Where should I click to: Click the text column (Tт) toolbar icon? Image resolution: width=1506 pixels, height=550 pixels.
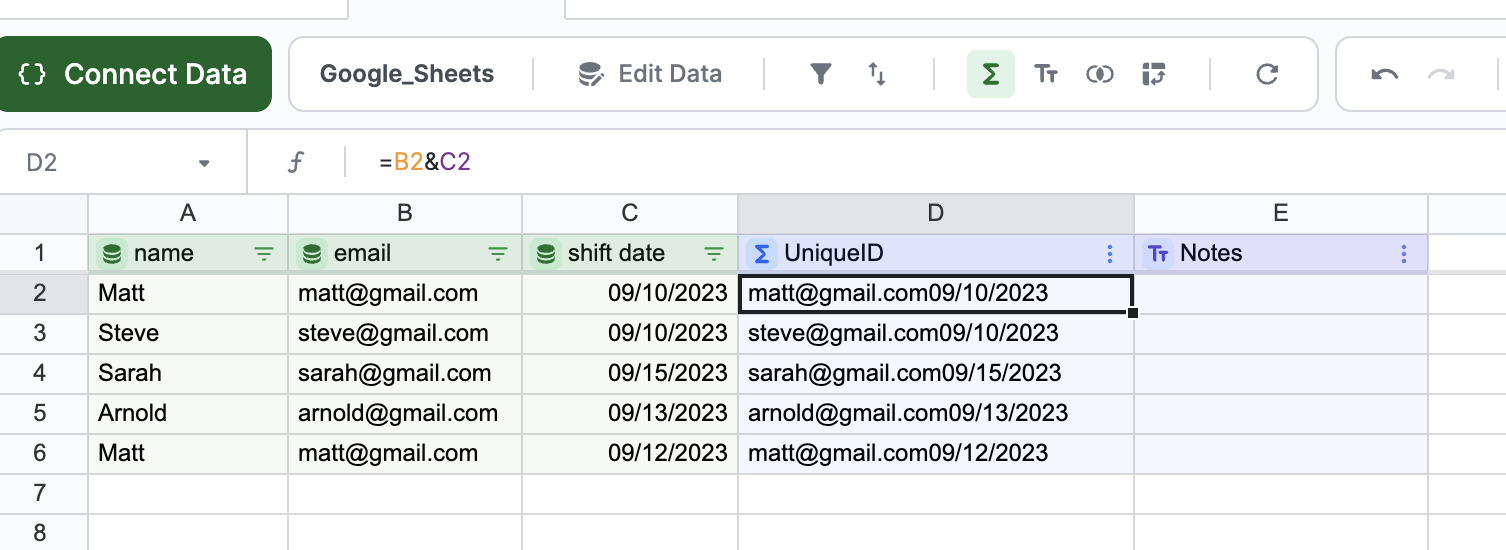(x=1046, y=74)
